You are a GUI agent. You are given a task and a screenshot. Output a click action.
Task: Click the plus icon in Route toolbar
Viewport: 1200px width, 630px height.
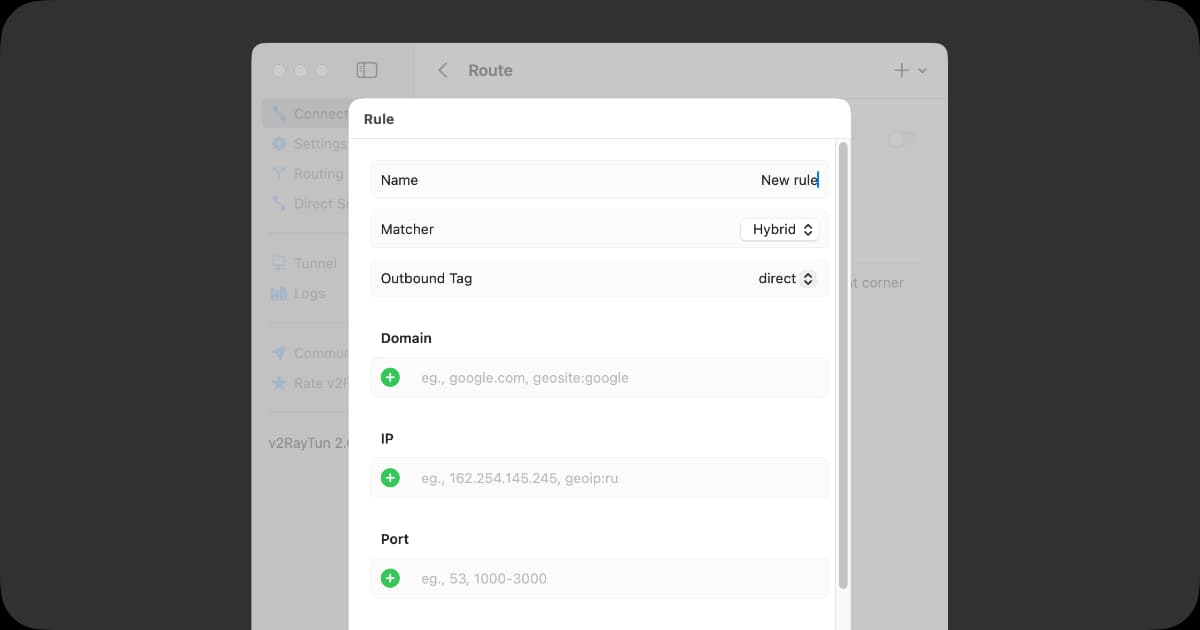point(901,70)
